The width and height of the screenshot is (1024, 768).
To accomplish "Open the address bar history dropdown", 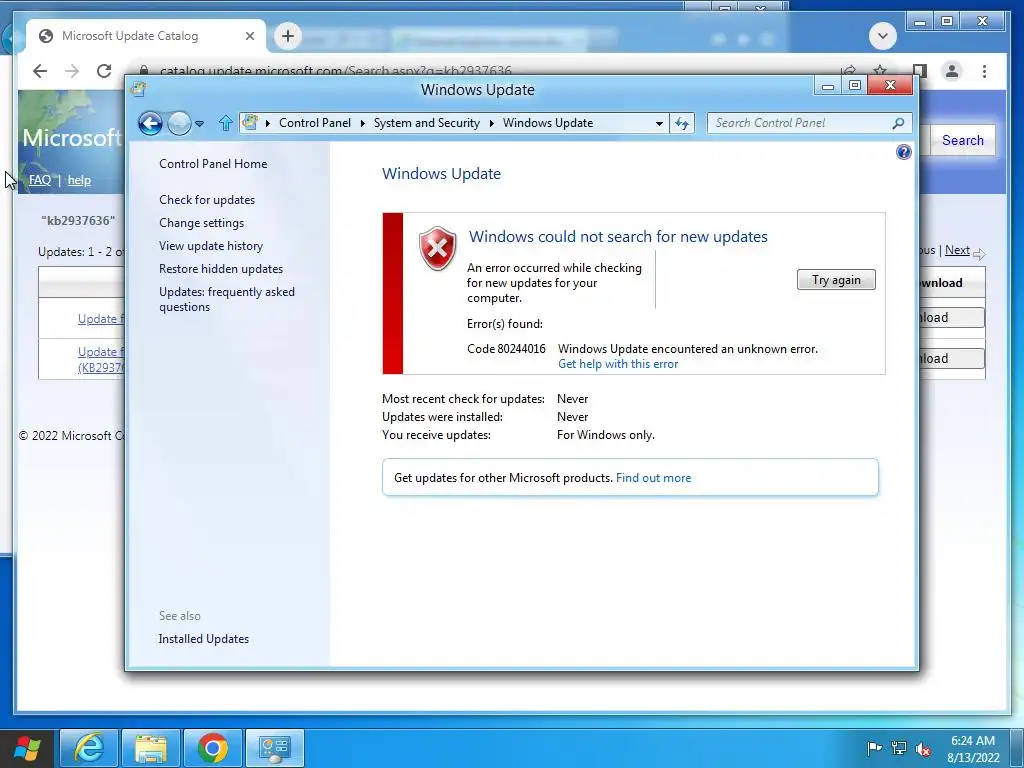I will (659, 123).
